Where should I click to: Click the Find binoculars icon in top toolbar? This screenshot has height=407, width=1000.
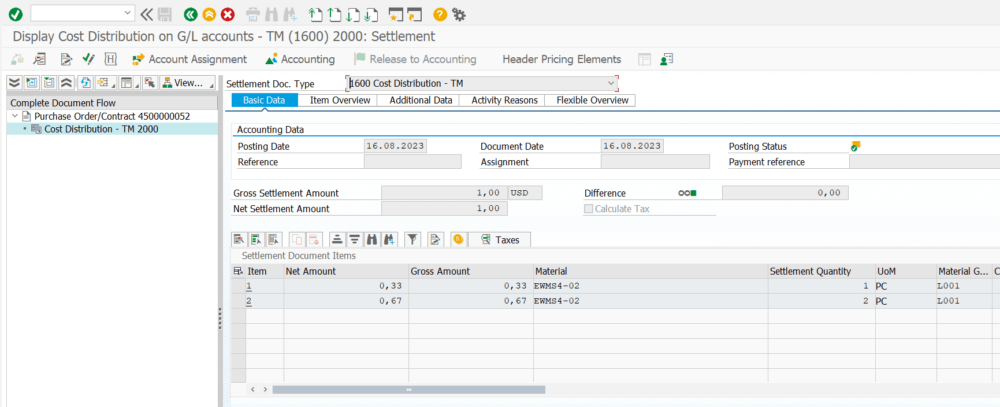[x=272, y=13]
